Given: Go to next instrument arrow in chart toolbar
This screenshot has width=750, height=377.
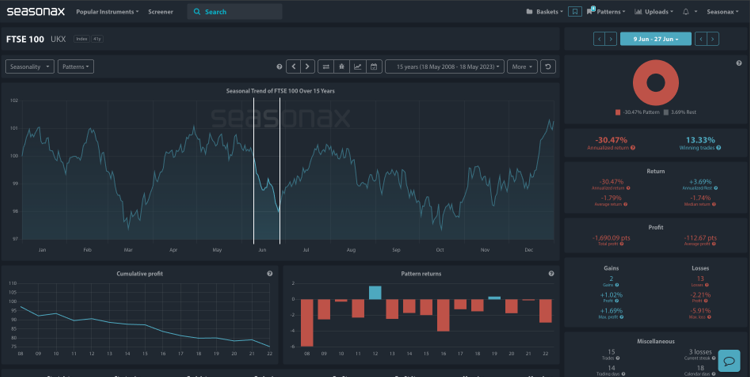Looking at the screenshot, I should tap(307, 67).
